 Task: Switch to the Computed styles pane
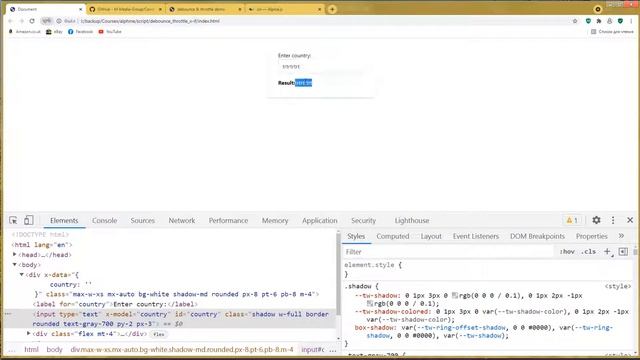click(x=393, y=236)
